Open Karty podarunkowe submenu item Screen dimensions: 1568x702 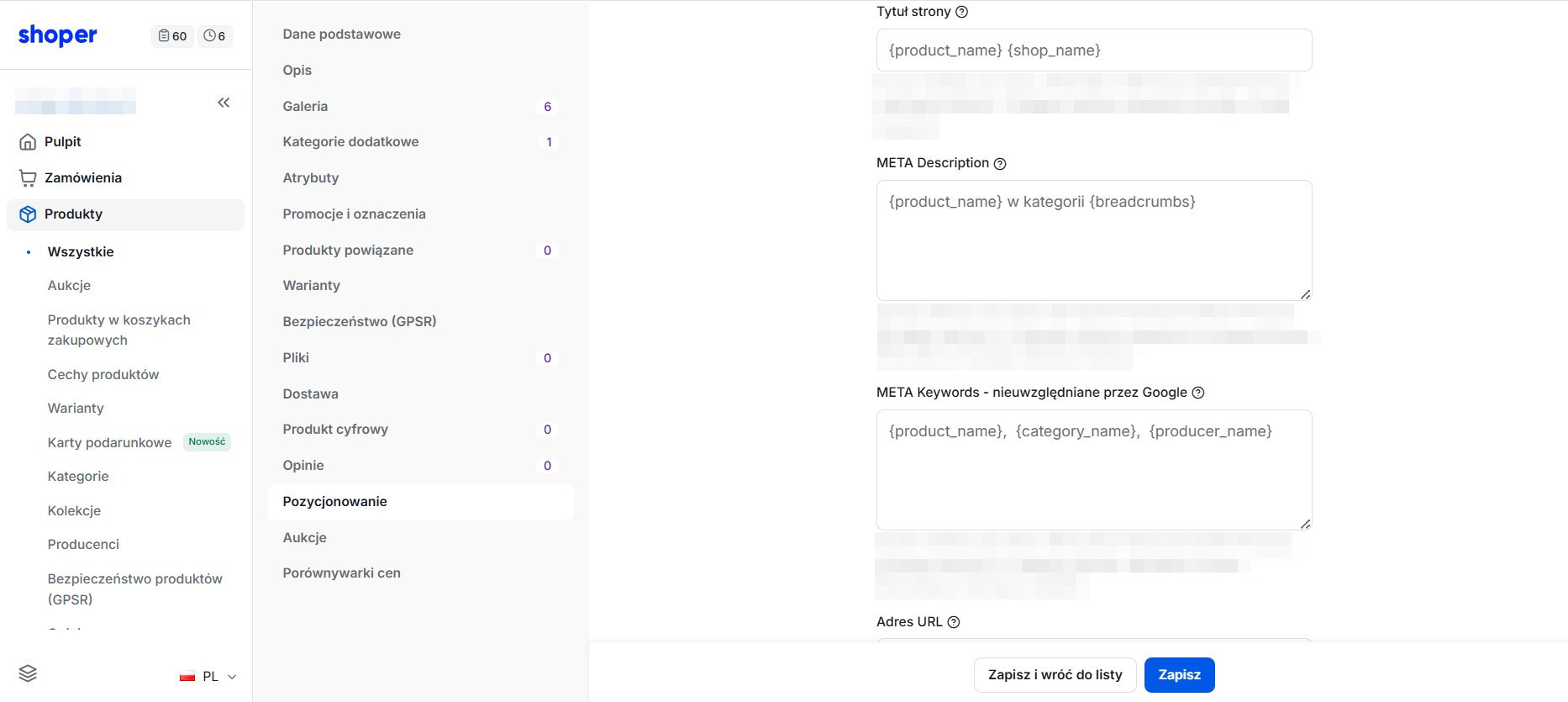109,443
